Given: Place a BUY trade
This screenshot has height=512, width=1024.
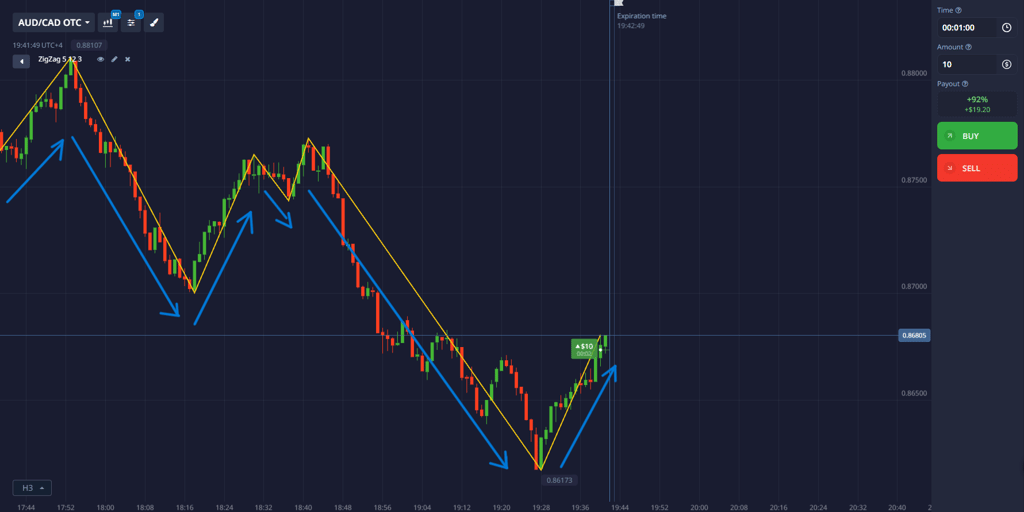Looking at the screenshot, I should pyautogui.click(x=977, y=136).
